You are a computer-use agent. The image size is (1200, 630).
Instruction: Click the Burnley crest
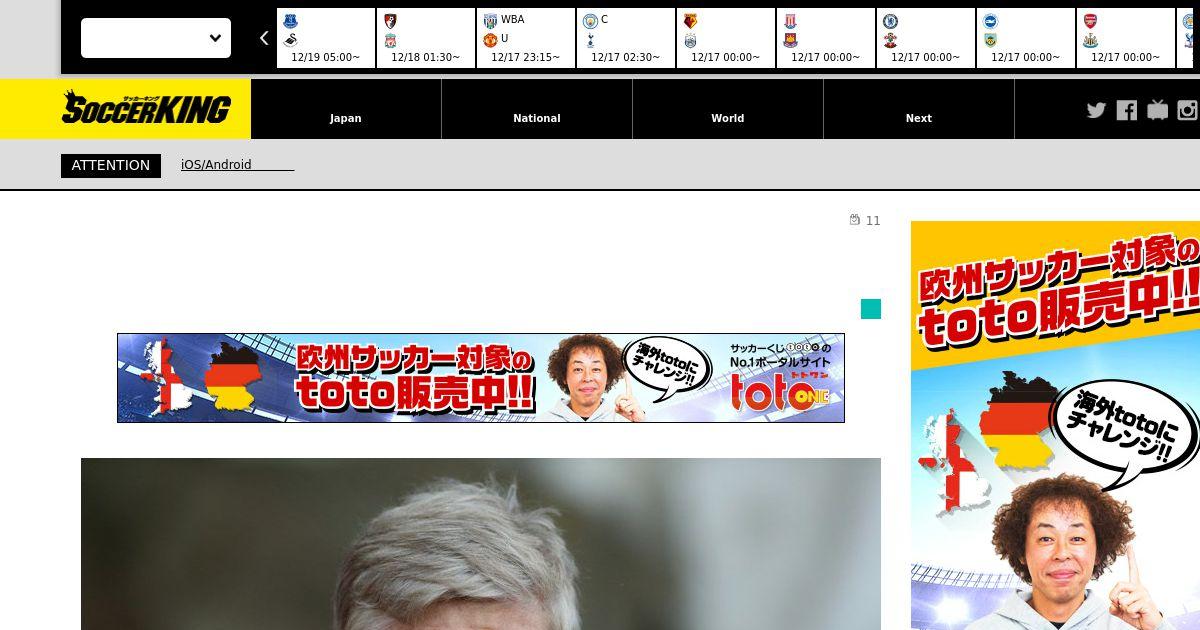pos(990,40)
